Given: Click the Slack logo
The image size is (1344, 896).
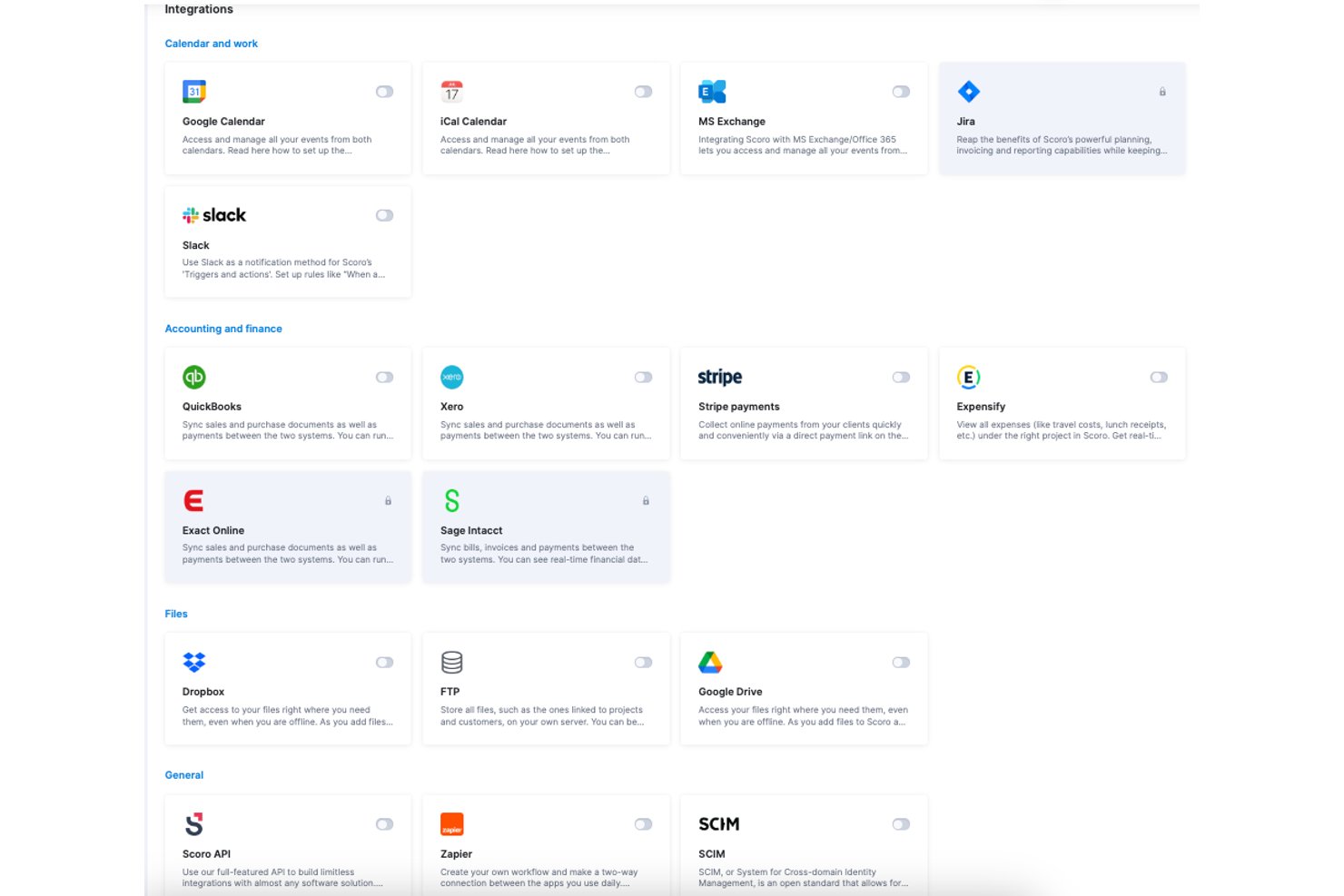Looking at the screenshot, I should (214, 215).
